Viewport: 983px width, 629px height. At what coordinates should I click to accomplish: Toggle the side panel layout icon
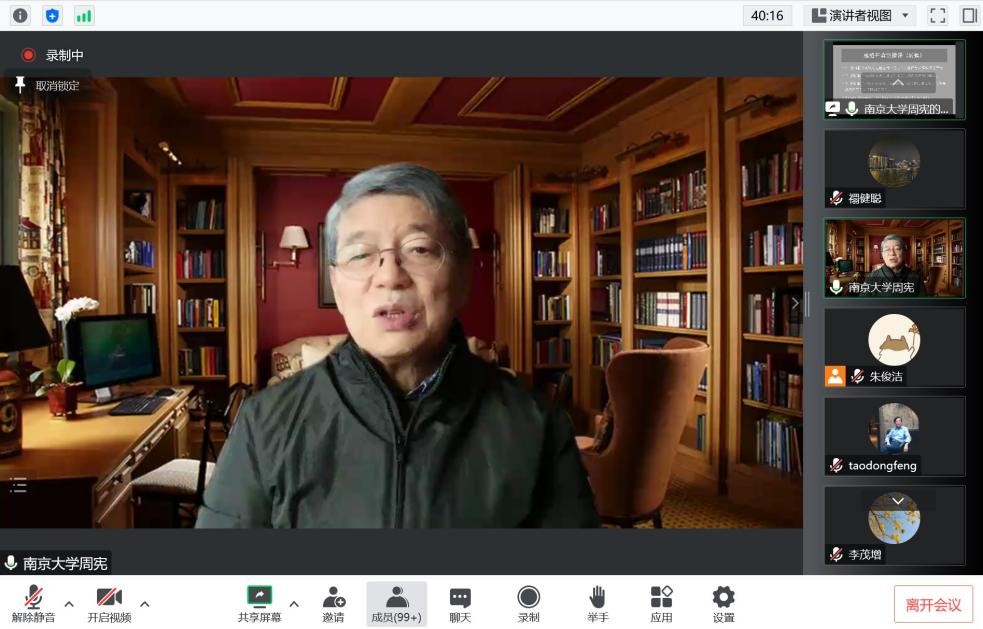969,15
